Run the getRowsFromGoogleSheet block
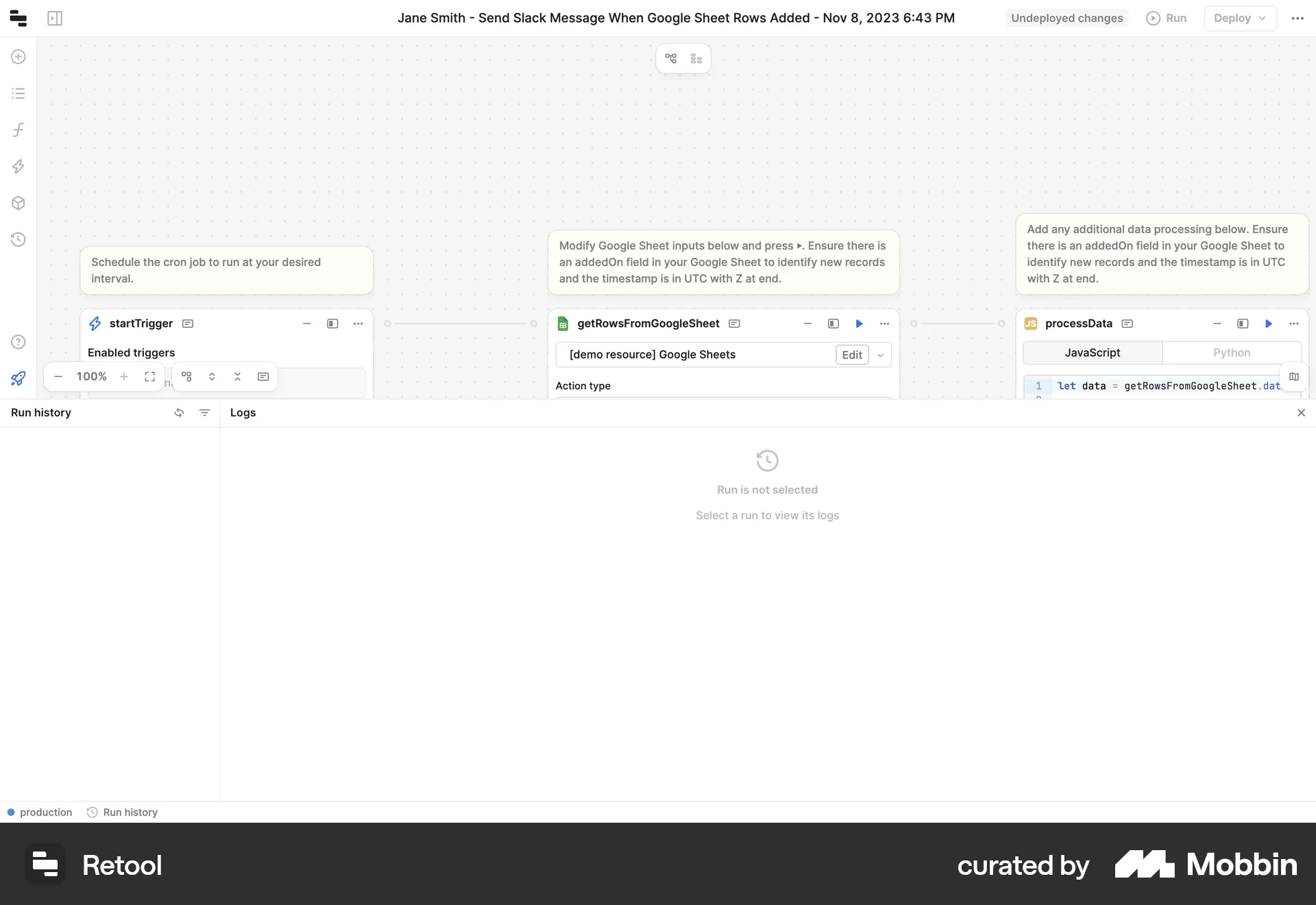Image resolution: width=1316 pixels, height=905 pixels. [x=858, y=323]
